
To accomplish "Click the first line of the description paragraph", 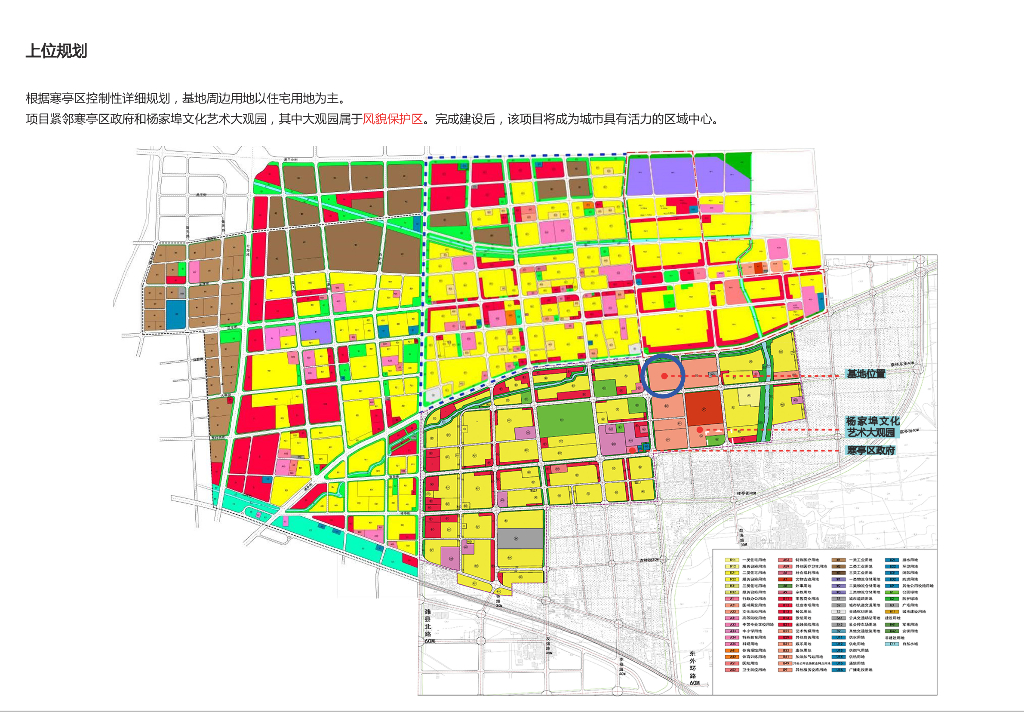I will [185, 99].
